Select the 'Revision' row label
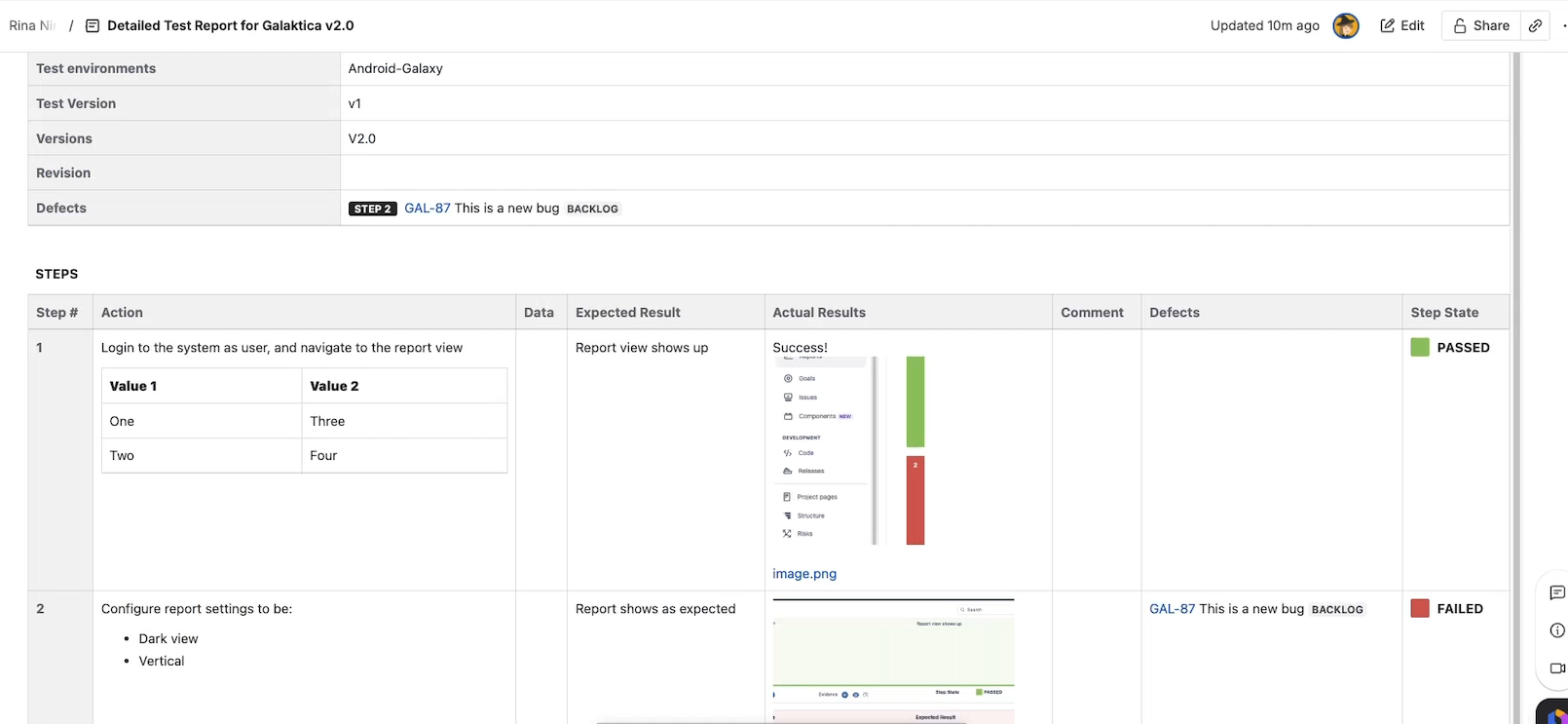This screenshot has height=724, width=1568. coord(63,173)
